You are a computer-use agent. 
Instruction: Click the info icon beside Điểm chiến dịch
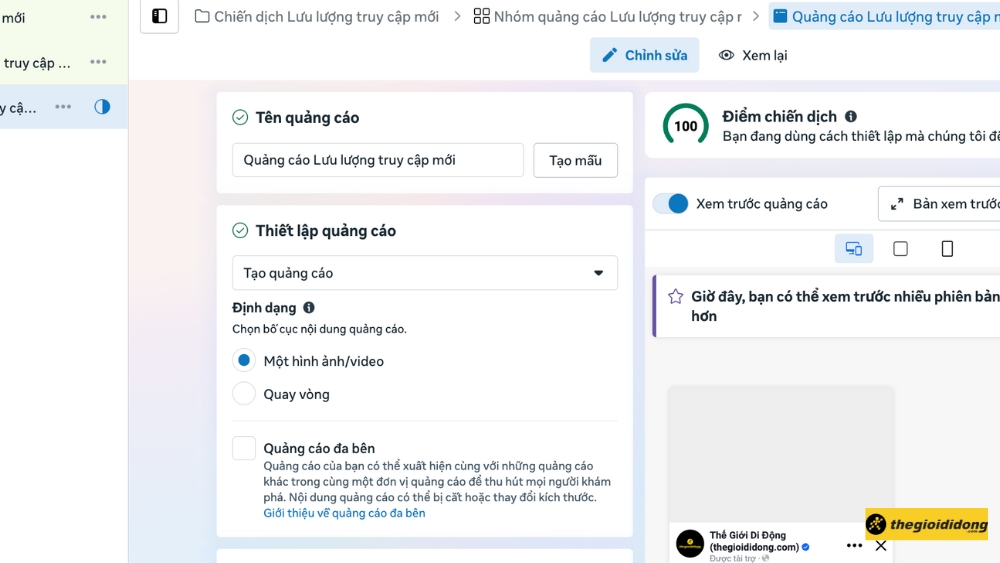[851, 116]
